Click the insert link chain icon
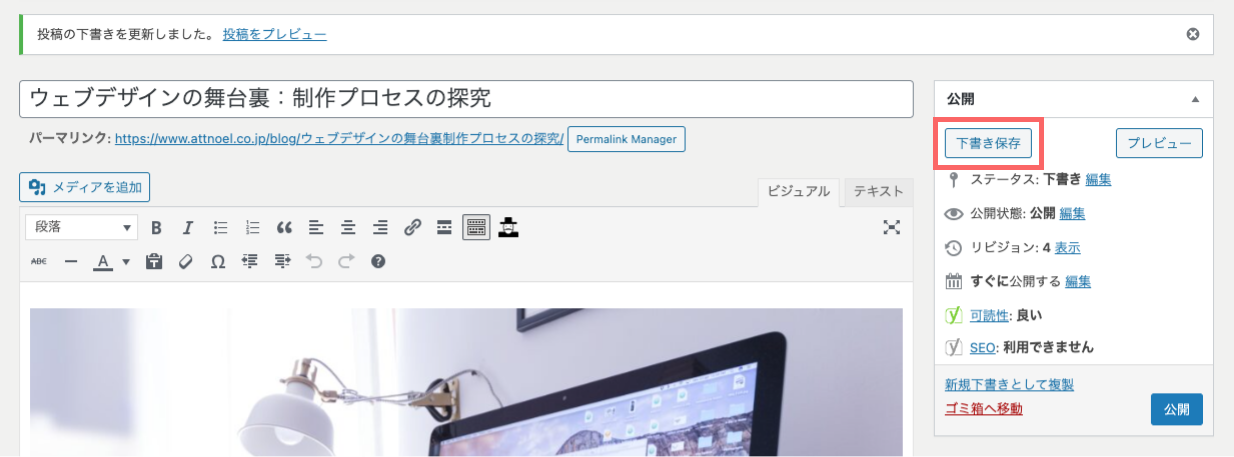Screen dimensions: 1234x457 412,228
